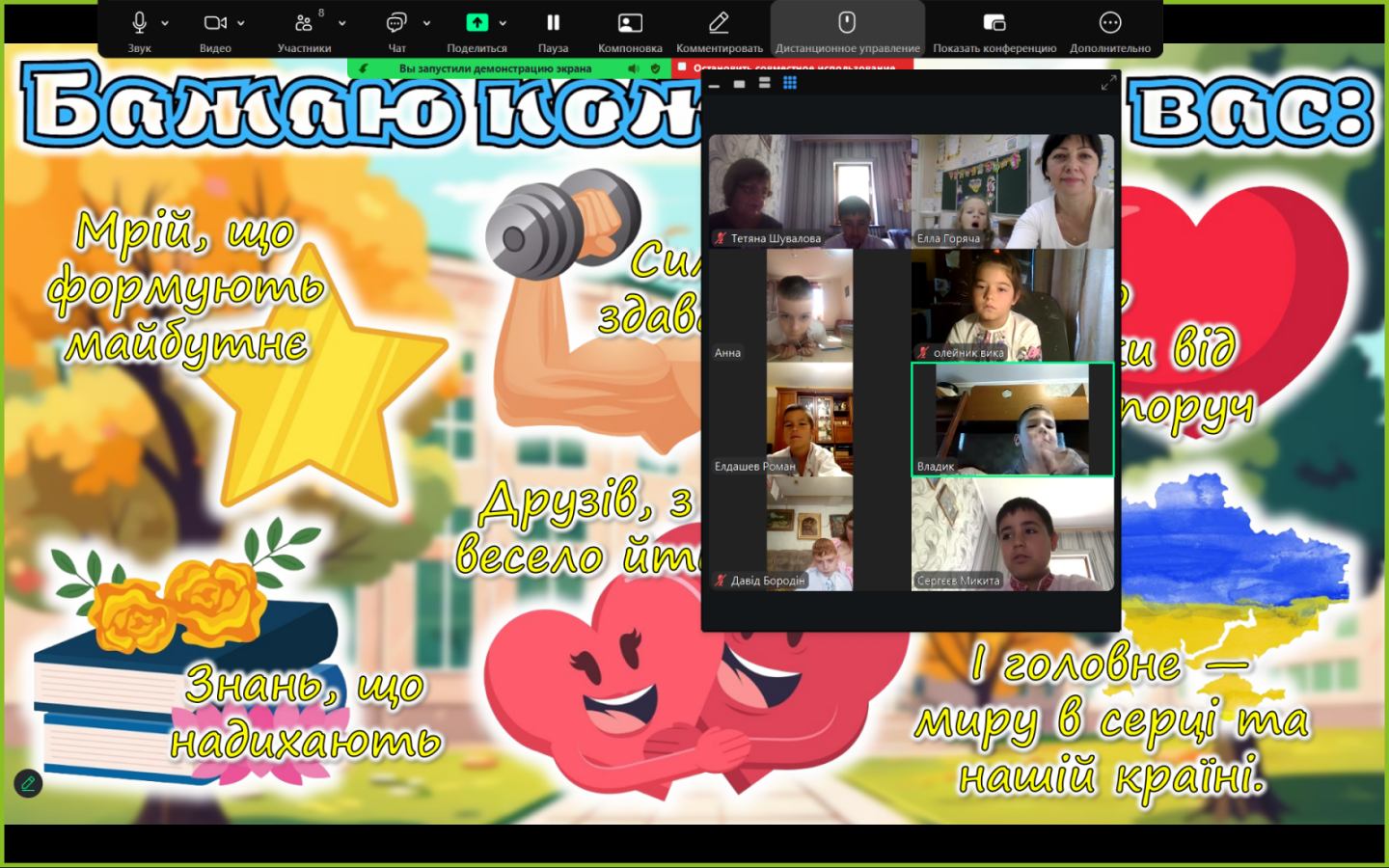
Task: Select Владик's highlighted video tile
Action: pos(1012,419)
